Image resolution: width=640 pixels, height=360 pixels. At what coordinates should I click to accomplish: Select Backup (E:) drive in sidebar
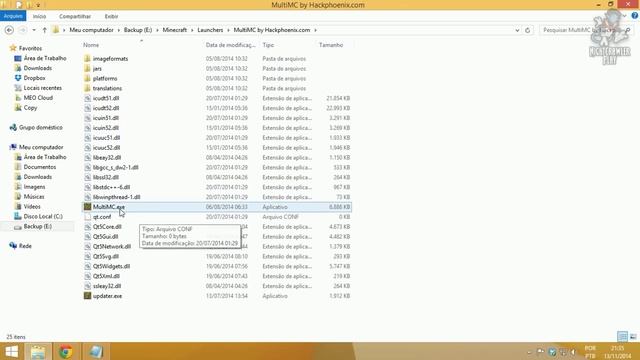point(38,226)
